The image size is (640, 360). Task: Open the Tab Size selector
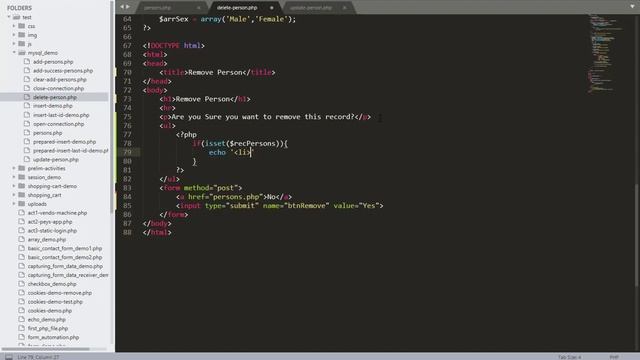(x=569, y=357)
